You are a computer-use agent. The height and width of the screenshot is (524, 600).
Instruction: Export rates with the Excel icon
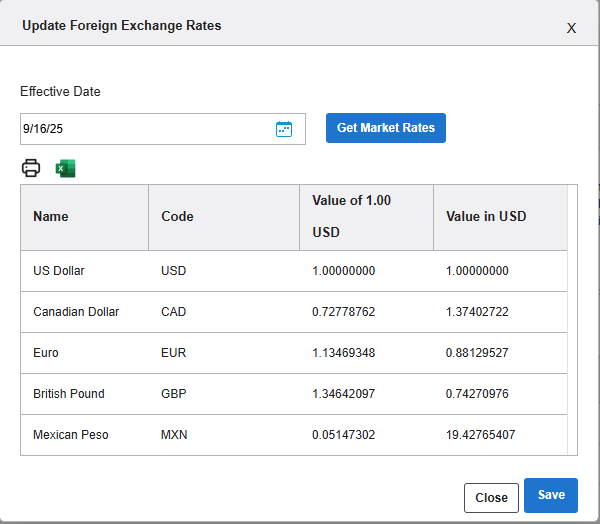[x=66, y=168]
